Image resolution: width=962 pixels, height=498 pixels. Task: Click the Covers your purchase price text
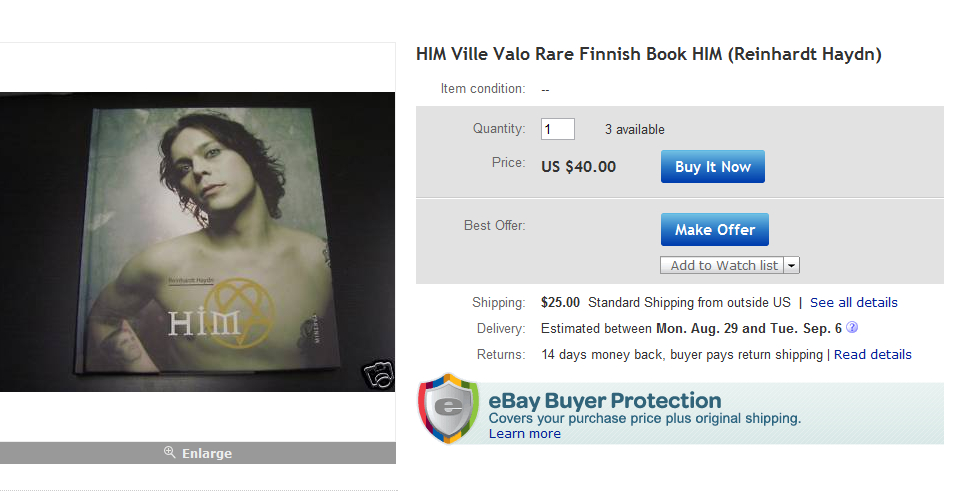tap(645, 419)
